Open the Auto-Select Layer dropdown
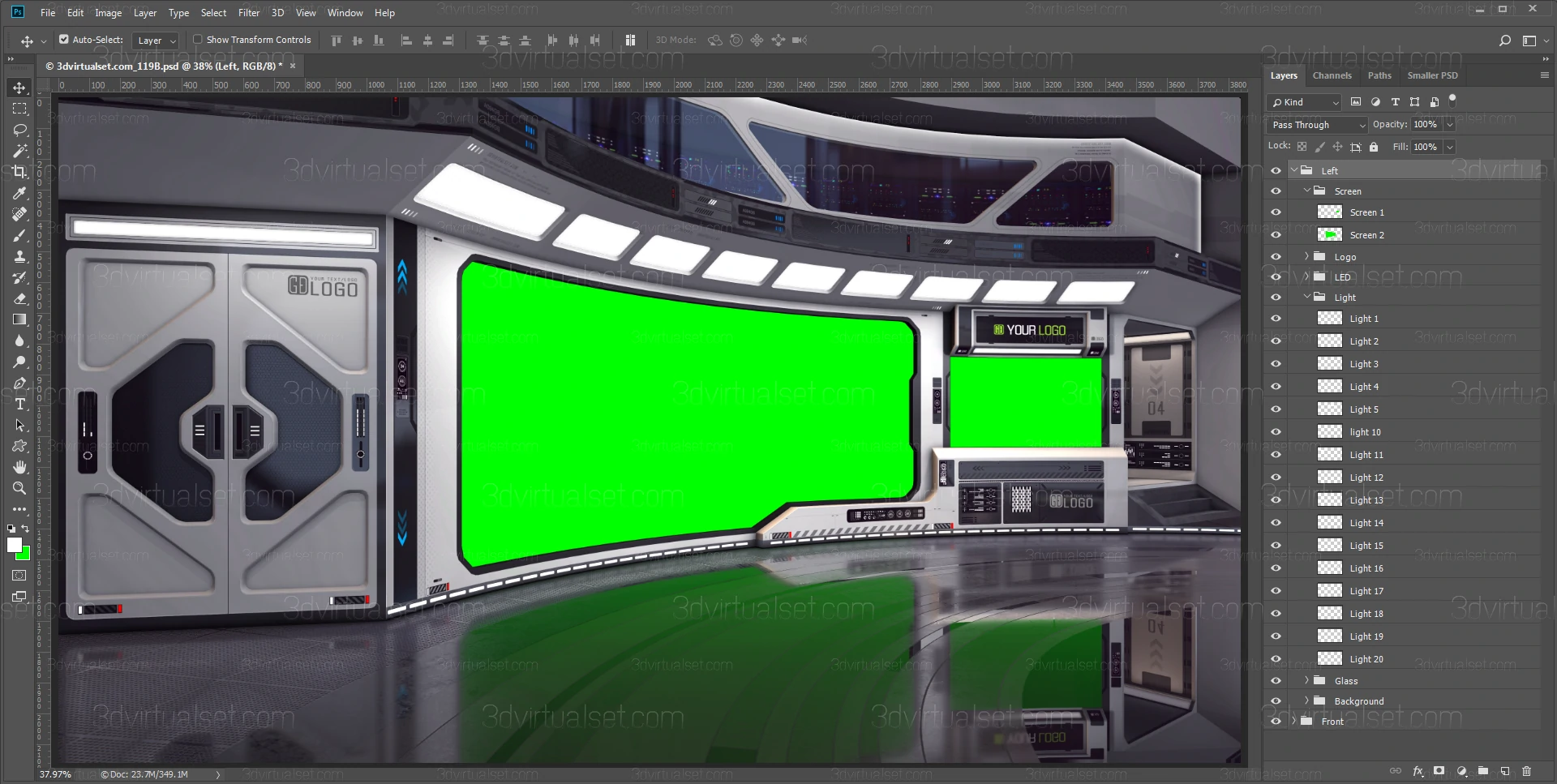 coord(156,41)
